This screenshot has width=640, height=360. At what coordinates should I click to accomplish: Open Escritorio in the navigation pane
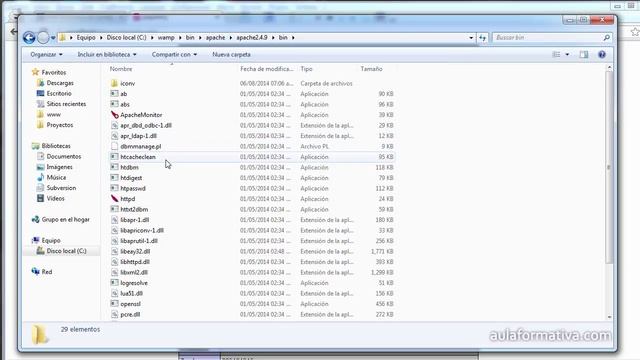click(x=59, y=93)
